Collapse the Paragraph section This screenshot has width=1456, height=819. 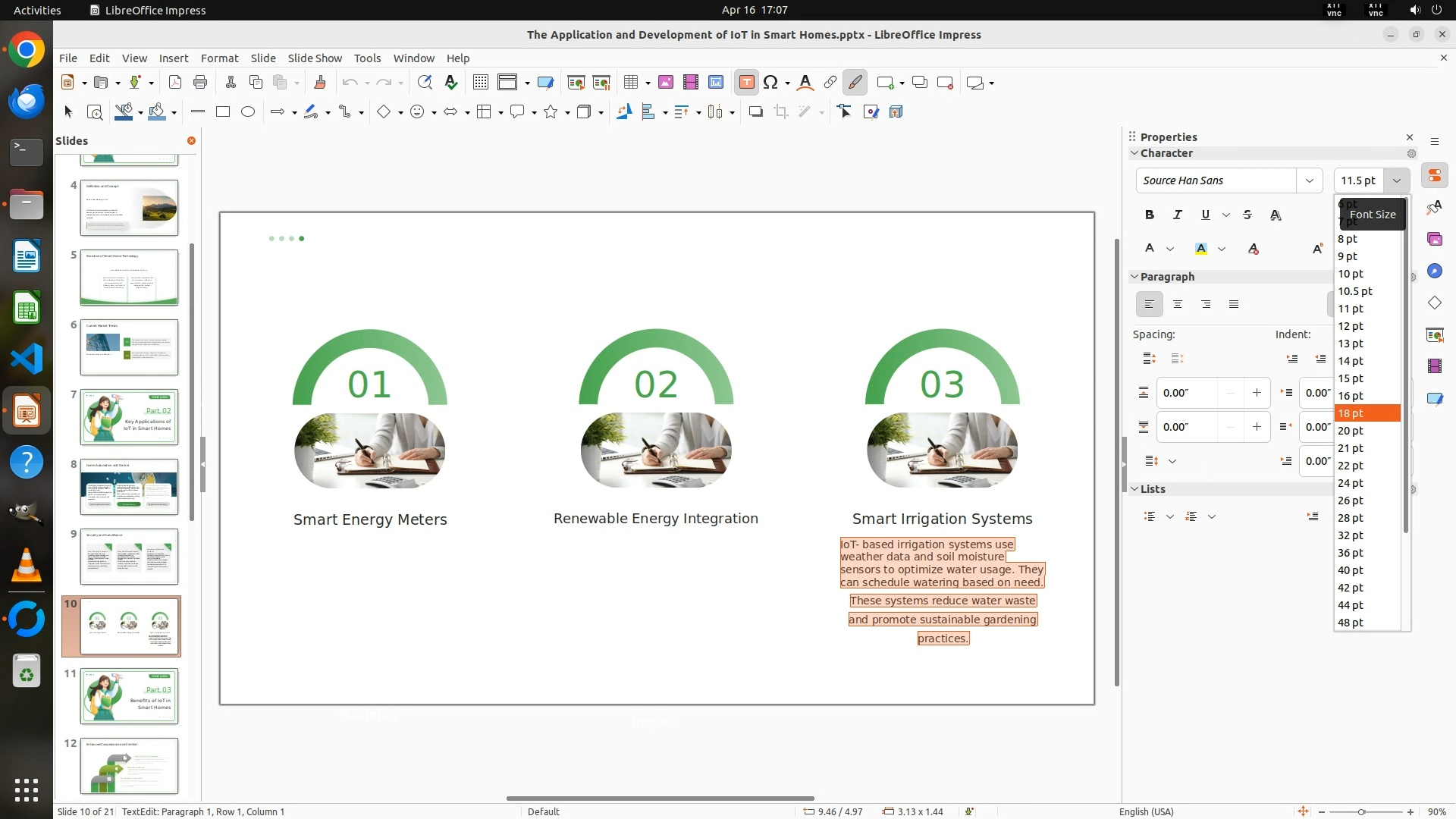[1134, 277]
